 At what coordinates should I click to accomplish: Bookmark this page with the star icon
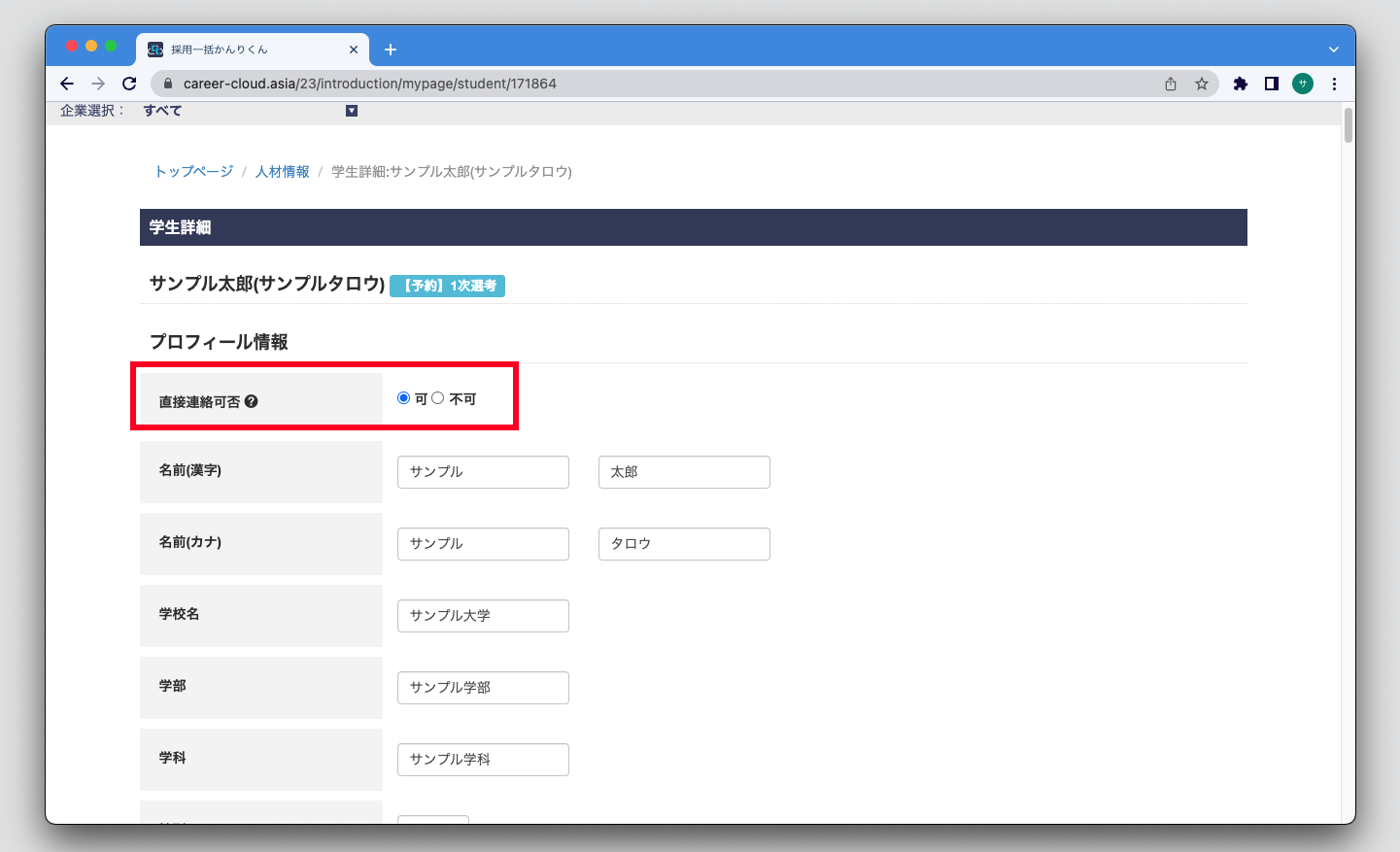1202,84
